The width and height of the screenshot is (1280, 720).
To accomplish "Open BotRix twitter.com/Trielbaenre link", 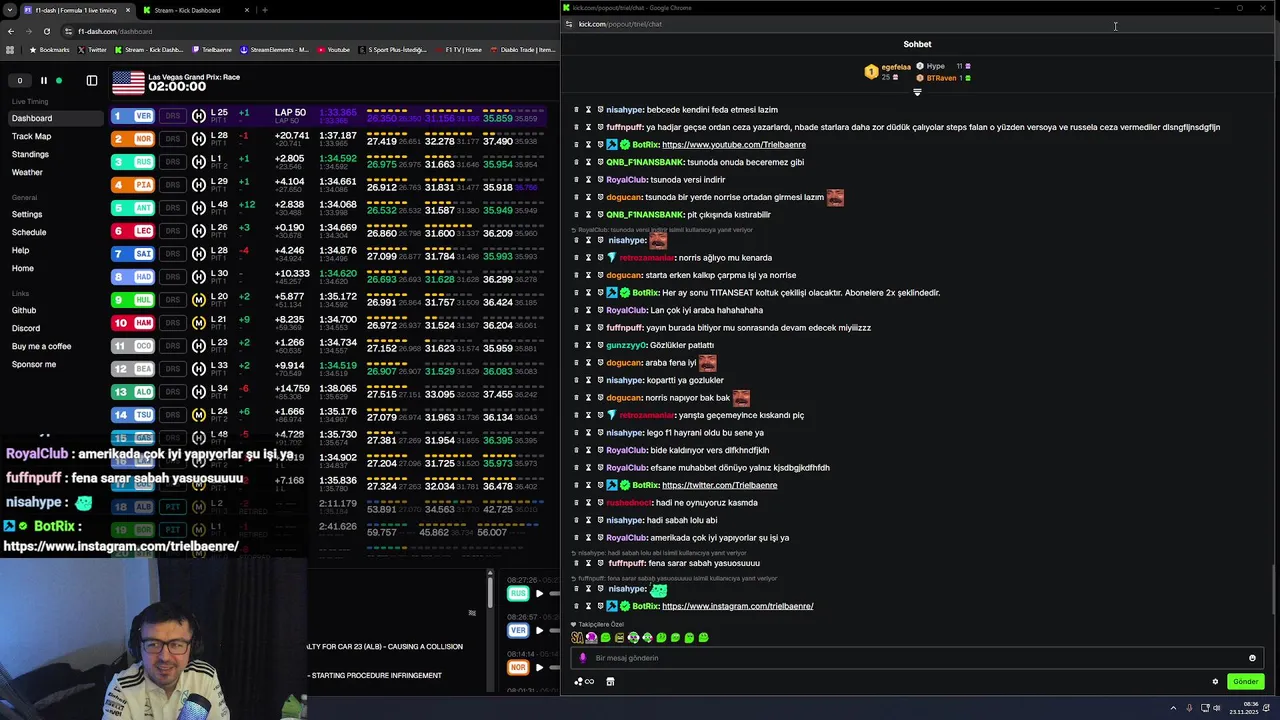I will (719, 485).
